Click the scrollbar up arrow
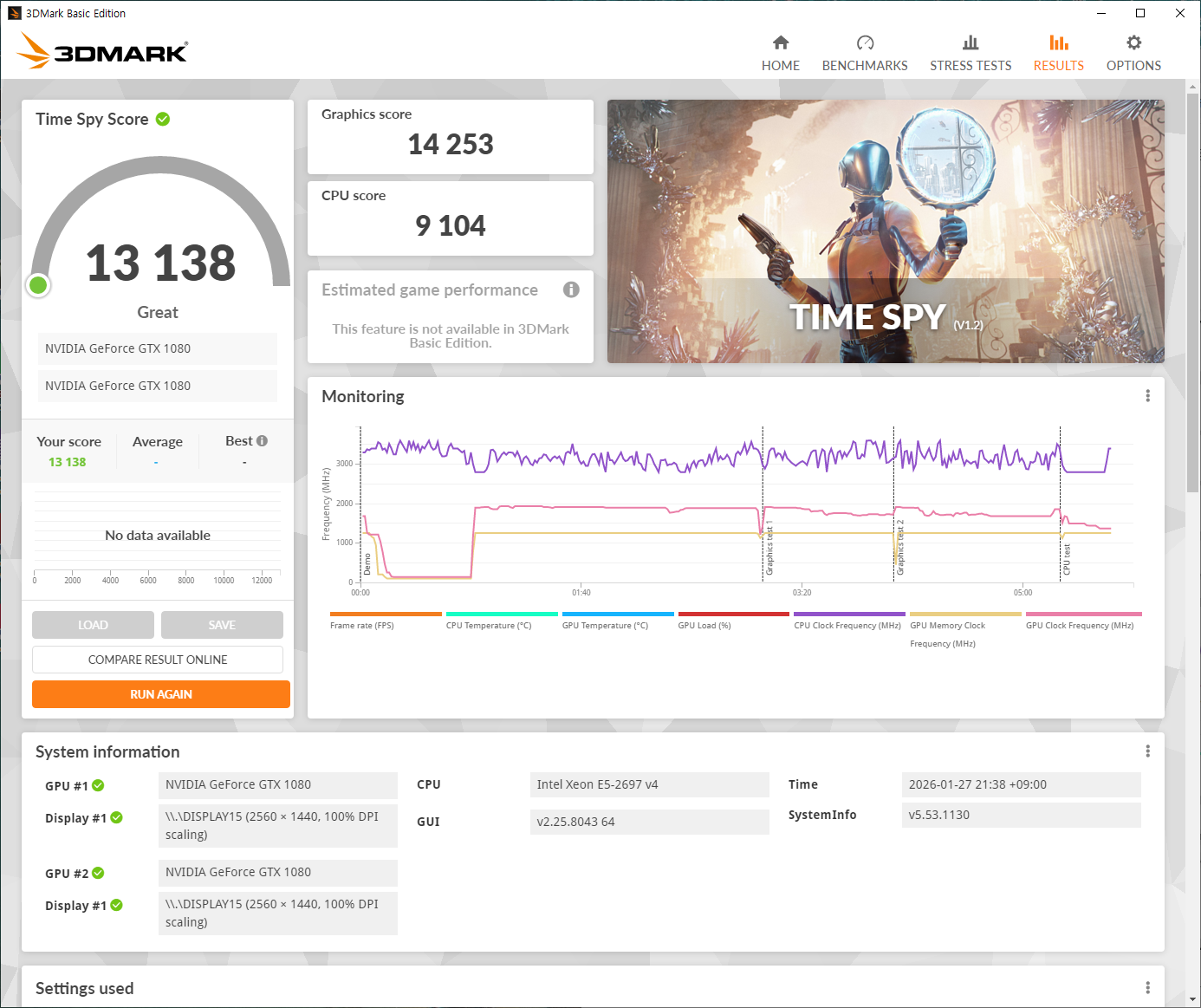Viewport: 1201px width, 1008px height. point(1192,87)
